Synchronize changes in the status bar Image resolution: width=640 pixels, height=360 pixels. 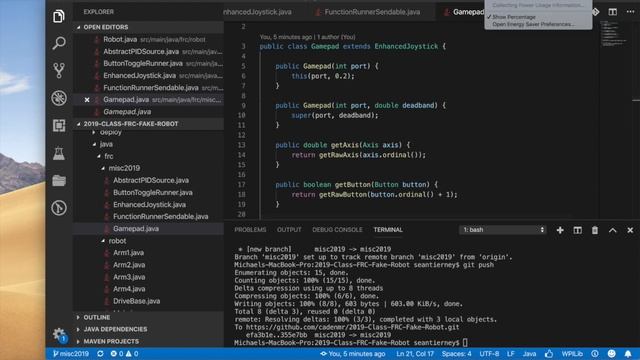pyautogui.click(x=100, y=354)
